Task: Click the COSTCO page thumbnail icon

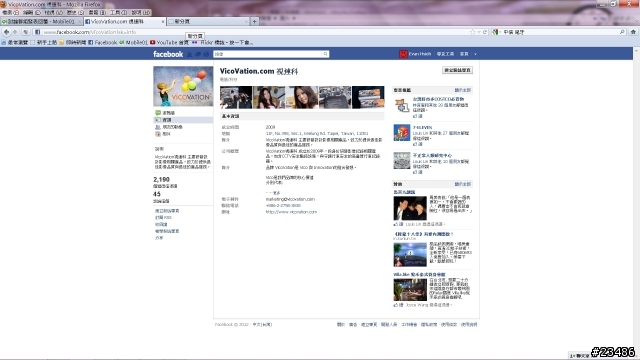Action: (402, 105)
